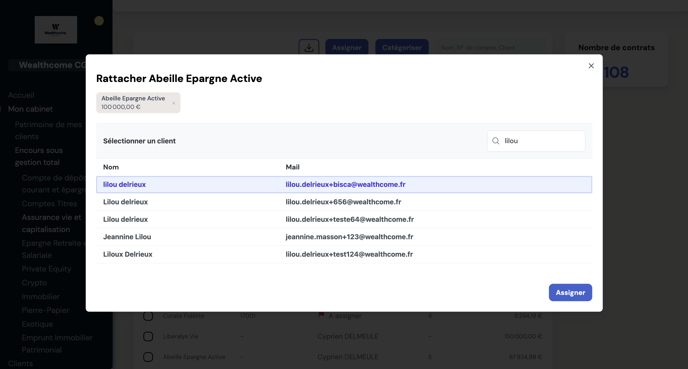
Task: Select the Jeannine Lilou client row
Action: tap(344, 237)
